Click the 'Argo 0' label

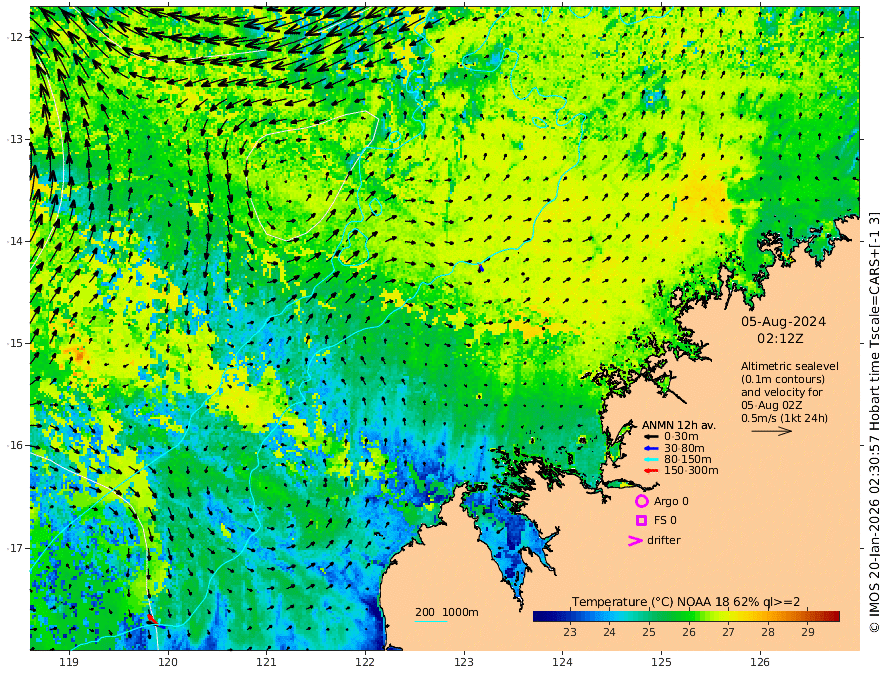pyautogui.click(x=671, y=502)
